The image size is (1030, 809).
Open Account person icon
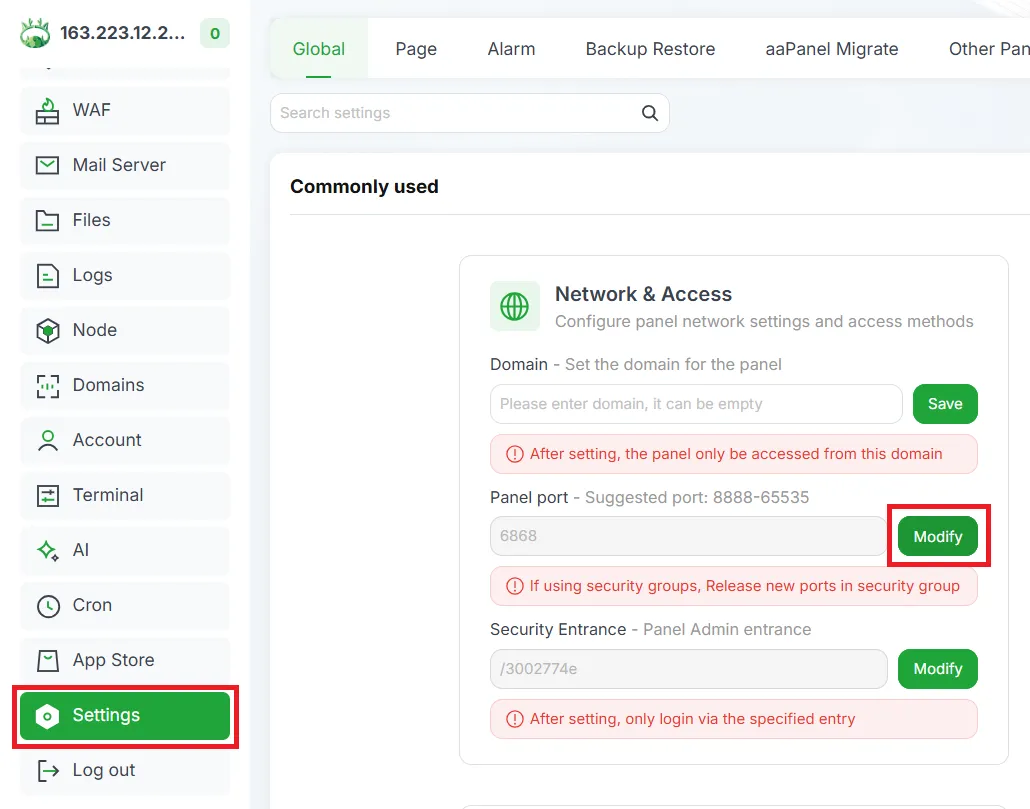click(x=47, y=441)
